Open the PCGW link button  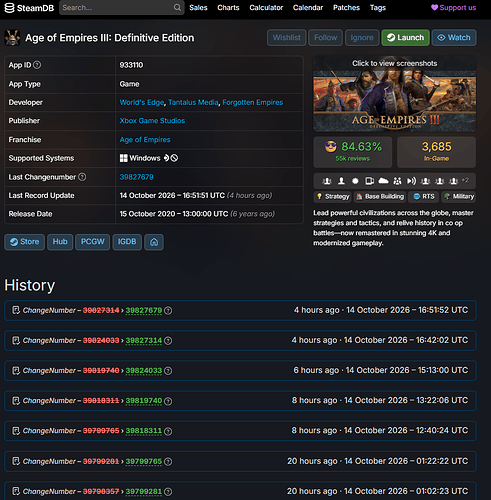tap(93, 242)
